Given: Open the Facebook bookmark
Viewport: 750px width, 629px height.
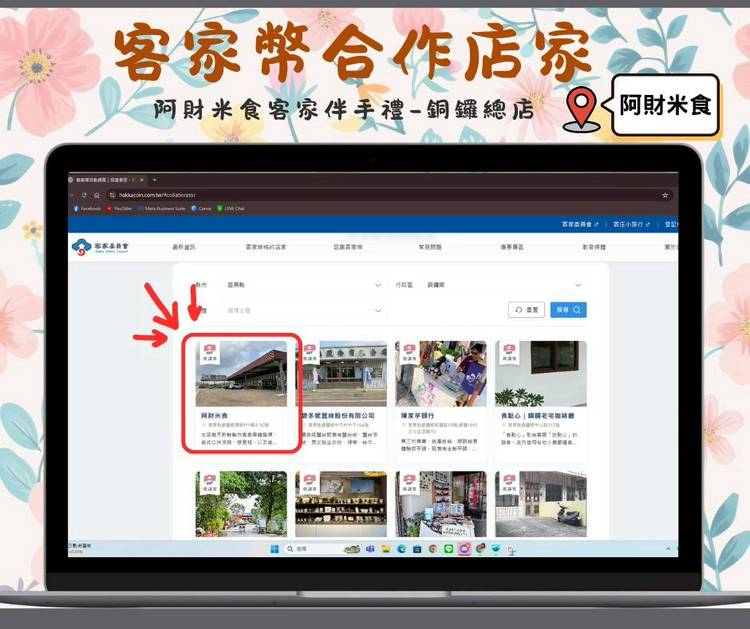Looking at the screenshot, I should [x=88, y=208].
